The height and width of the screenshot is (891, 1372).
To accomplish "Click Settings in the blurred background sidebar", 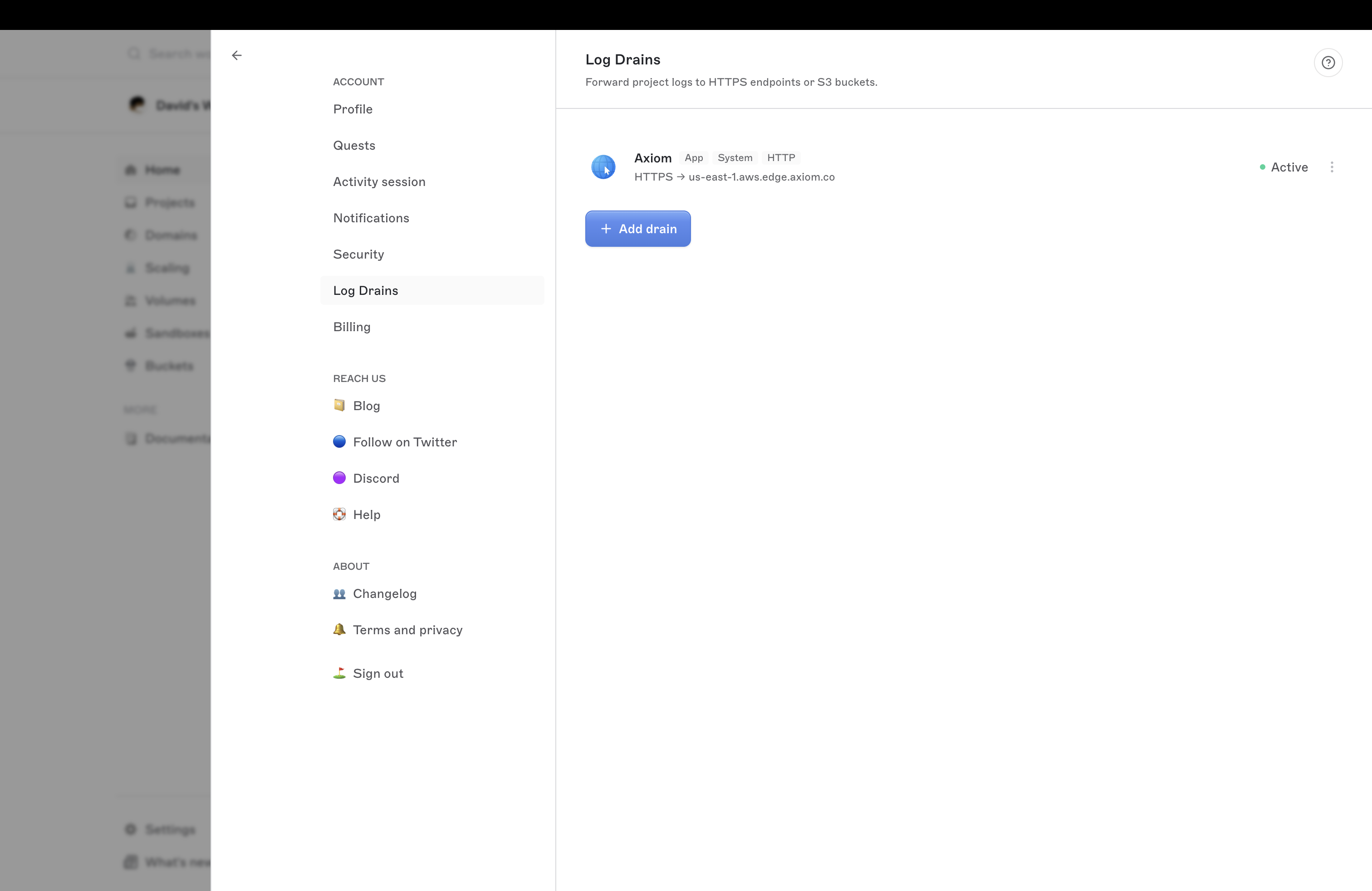I will (x=170, y=829).
